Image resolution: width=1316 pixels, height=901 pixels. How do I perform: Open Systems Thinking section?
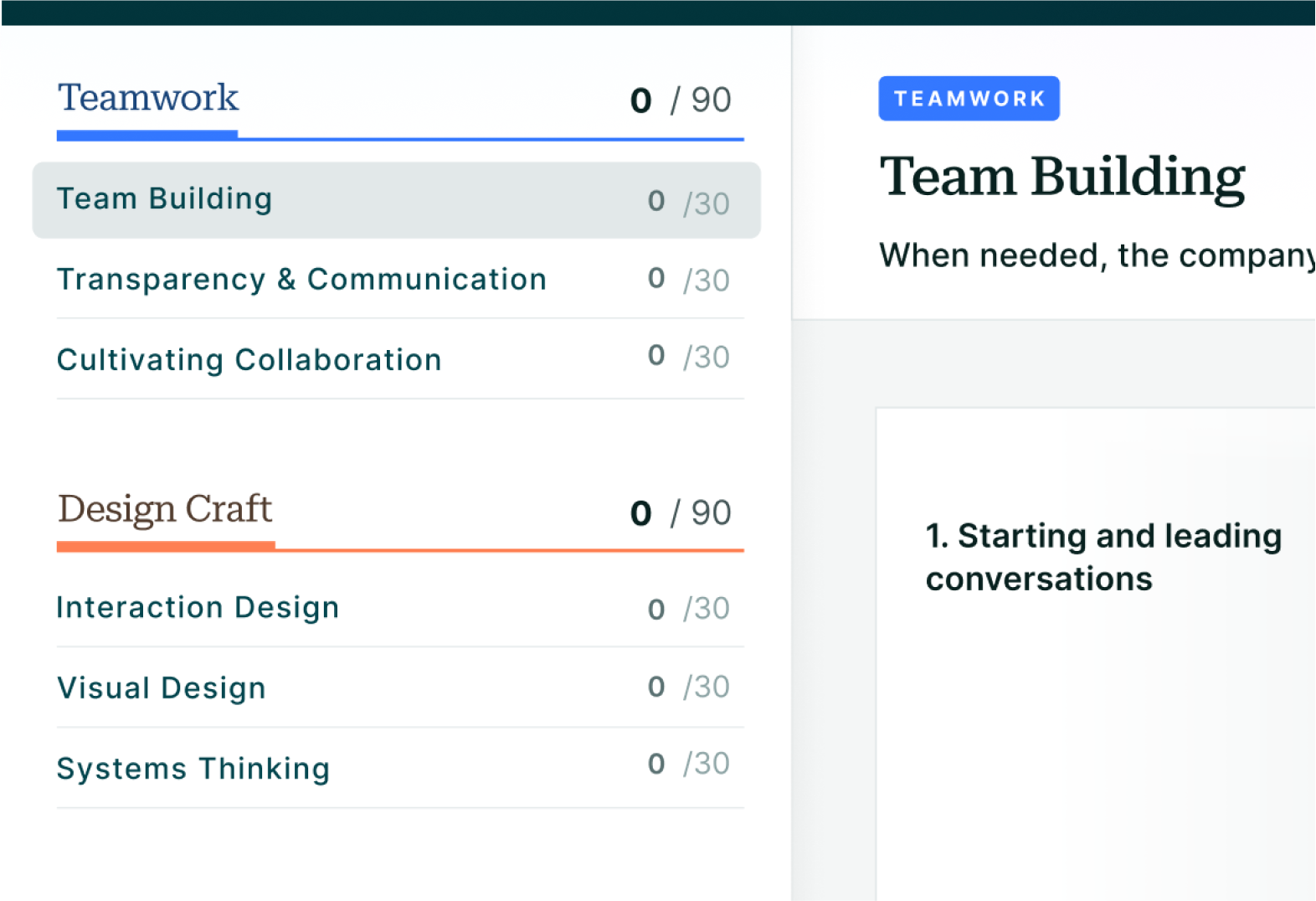coord(400,768)
